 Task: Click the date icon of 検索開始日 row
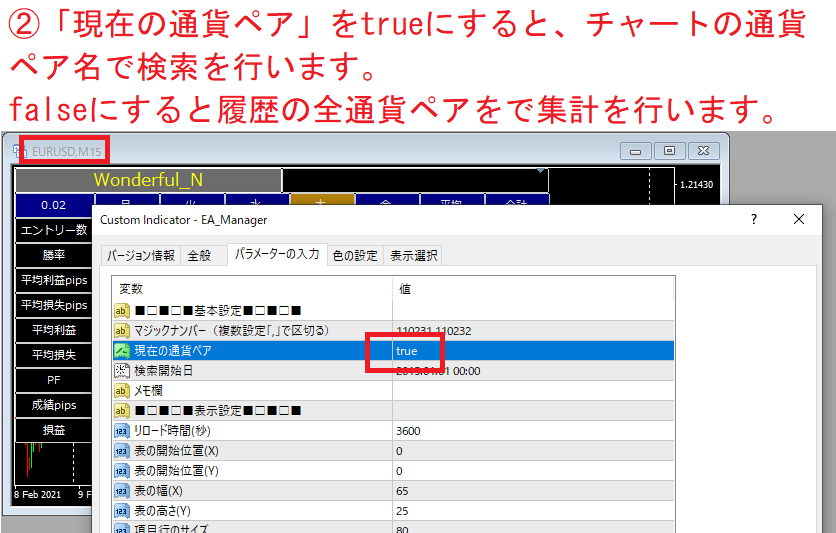point(122,371)
